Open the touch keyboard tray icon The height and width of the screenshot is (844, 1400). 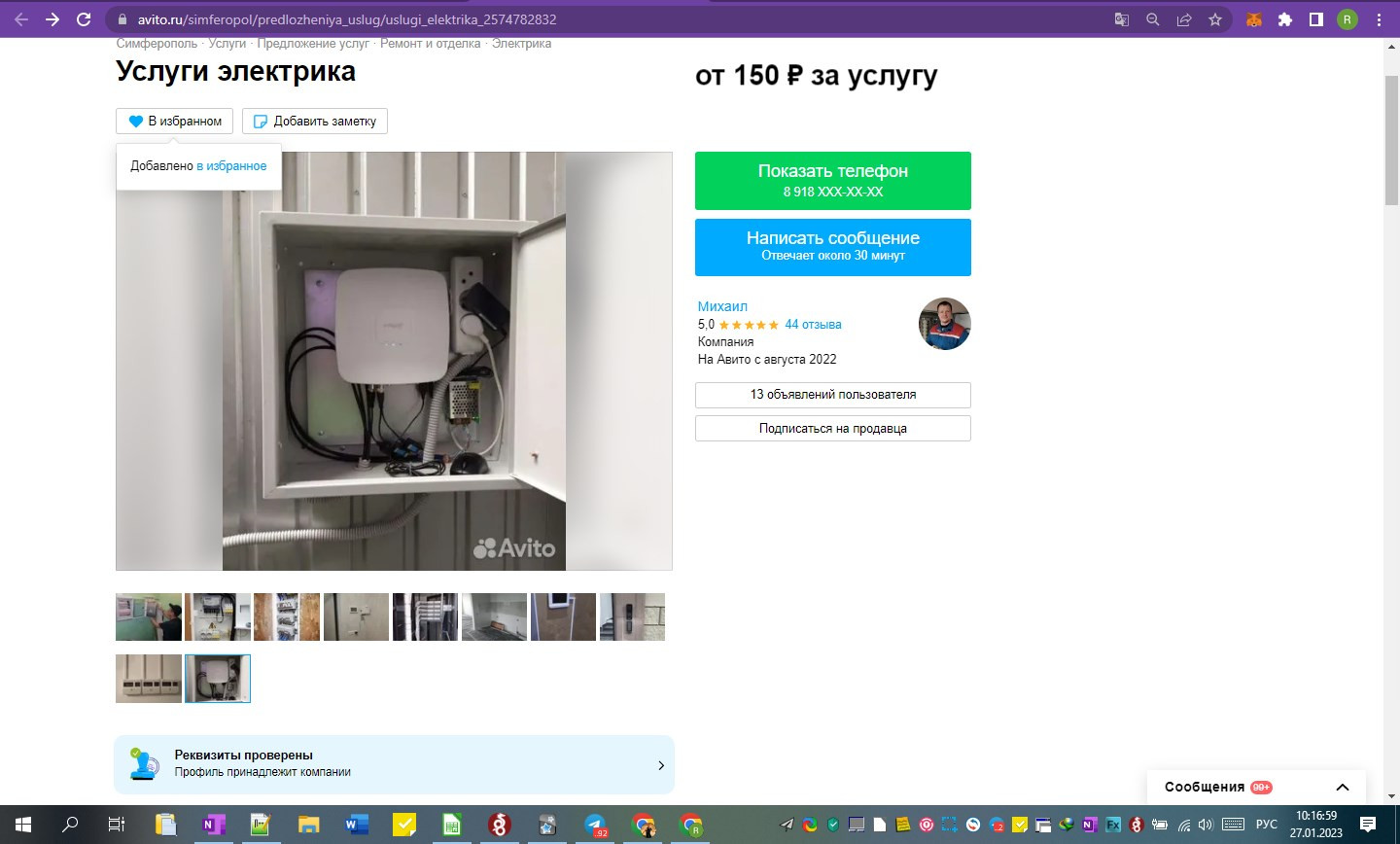pyautogui.click(x=1233, y=825)
